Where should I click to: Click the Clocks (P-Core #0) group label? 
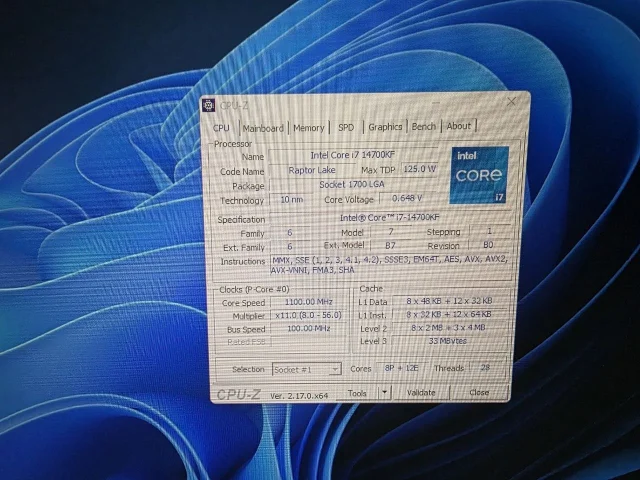pos(254,289)
